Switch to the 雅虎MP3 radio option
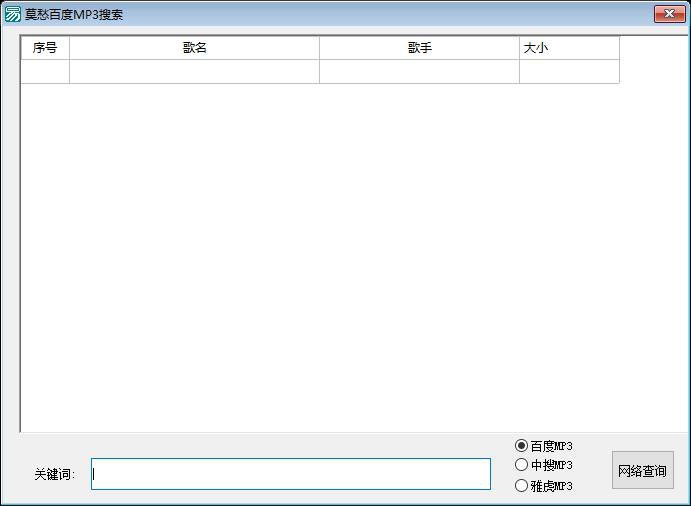 coord(522,486)
